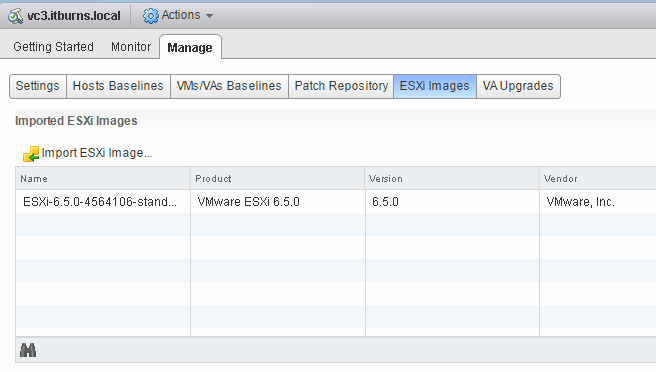Open the Actions menu label
Screen dimensions: 656x372
181,15
